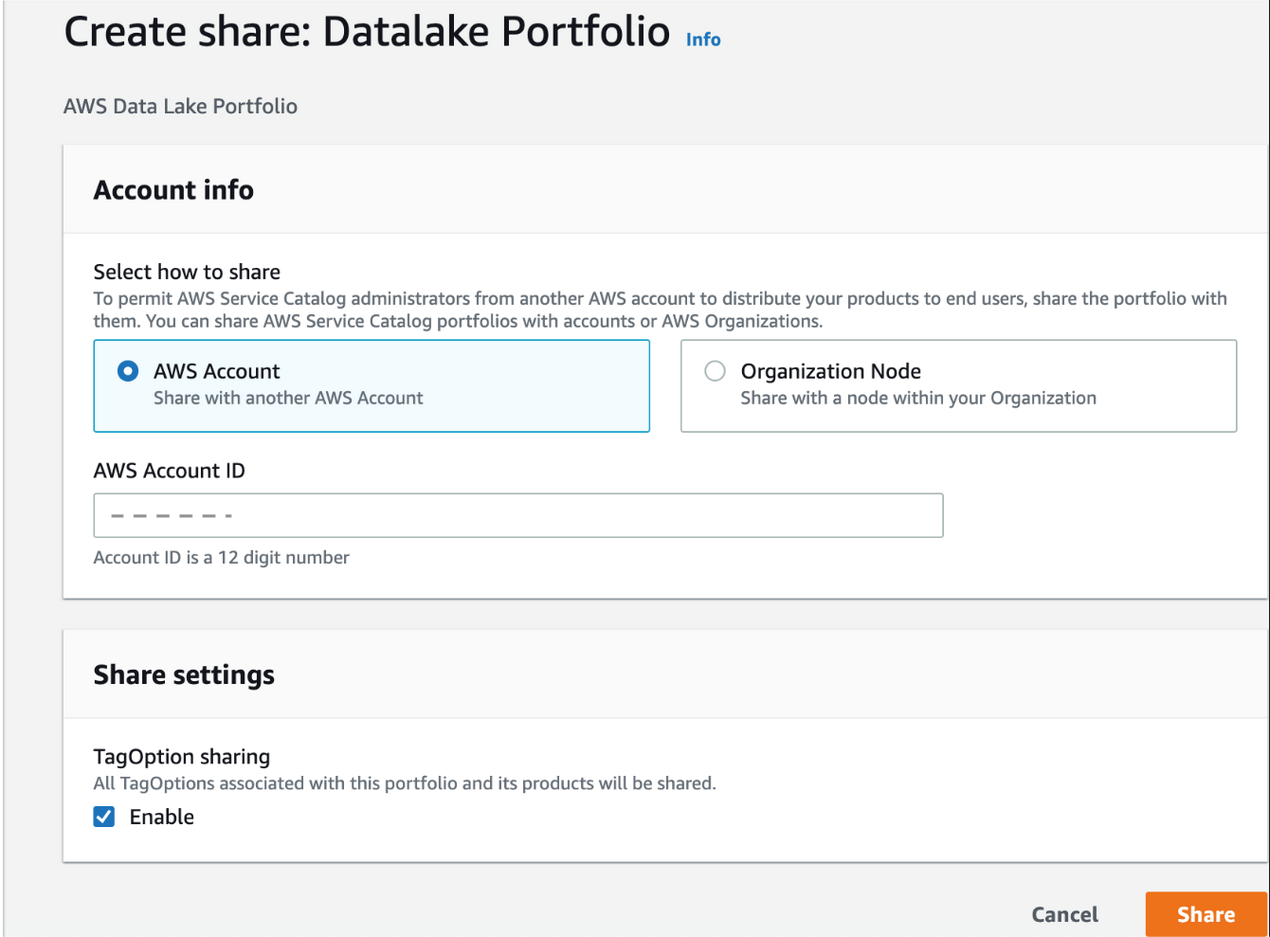The width and height of the screenshot is (1270, 937).
Task: Open the Info link beside the title
Action: point(703,39)
